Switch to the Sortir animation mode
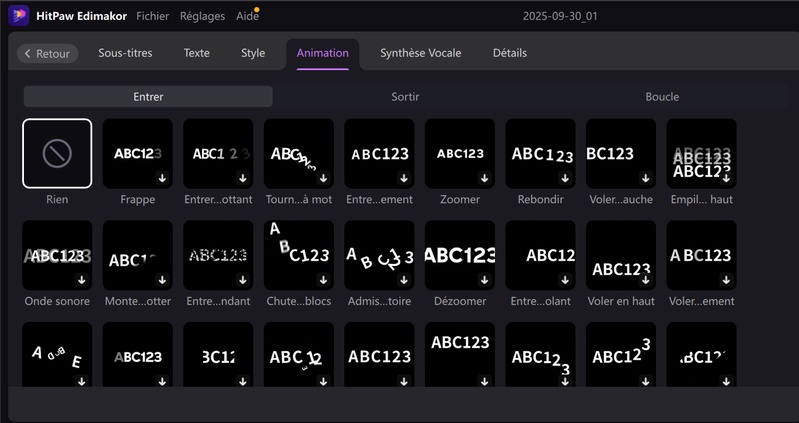Viewport: 799px width, 423px height. [405, 97]
